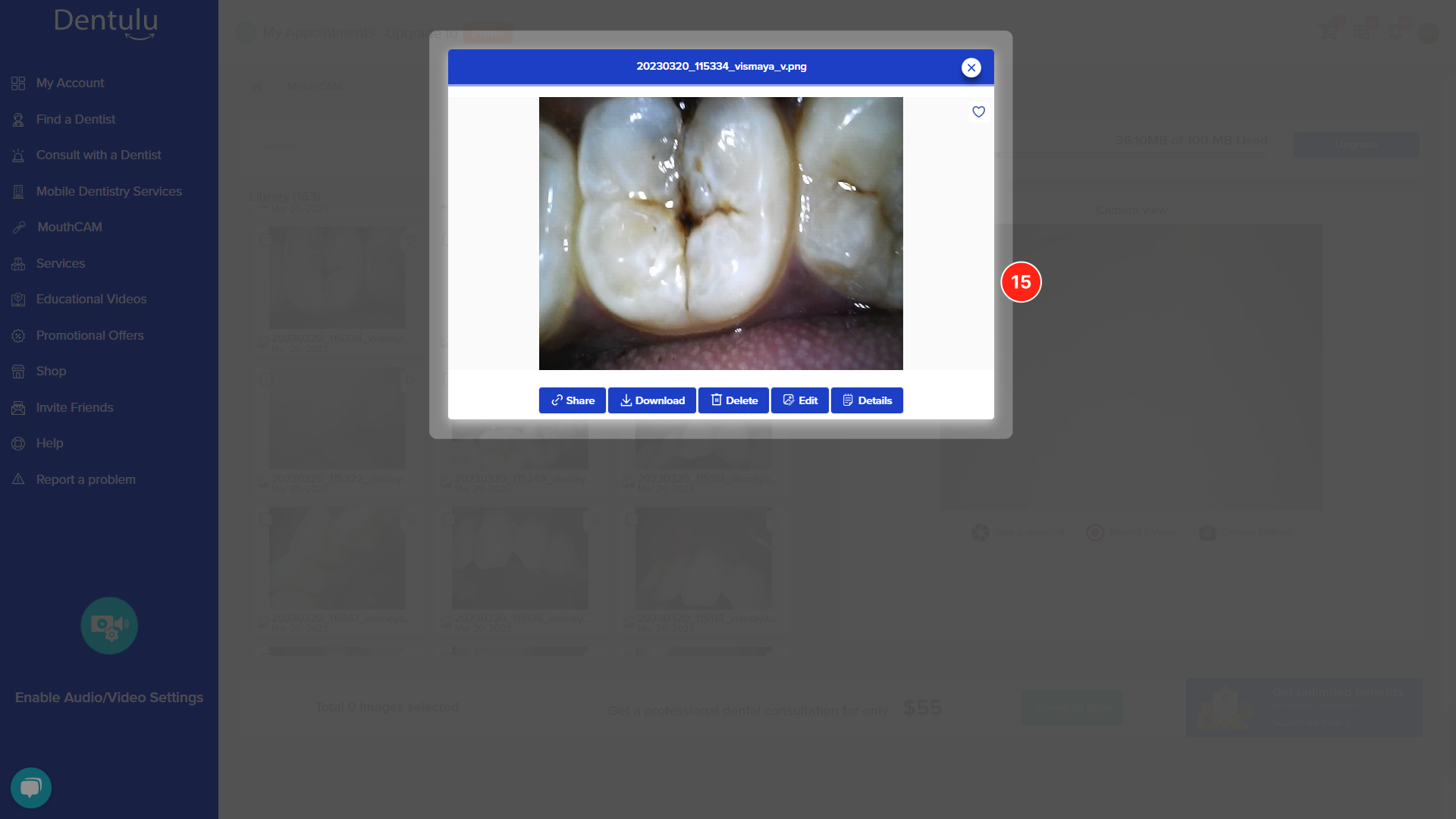Select checkbox for 20230320_115322 thumbnail
This screenshot has width=1456, height=819.
(265, 380)
